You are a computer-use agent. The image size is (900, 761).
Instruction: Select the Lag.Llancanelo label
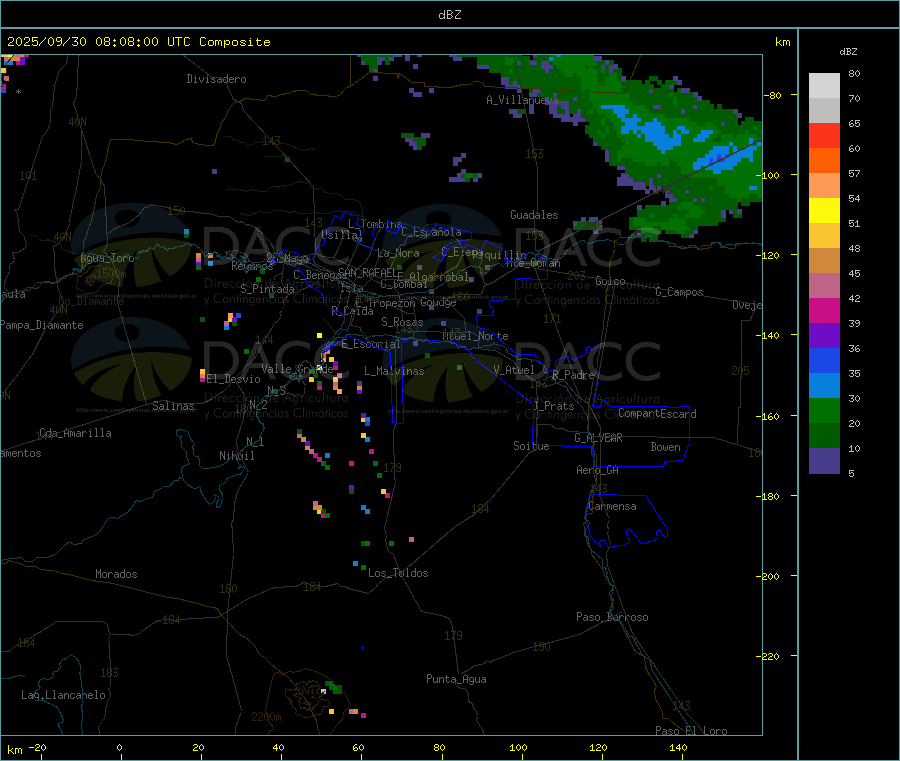[x=63, y=695]
